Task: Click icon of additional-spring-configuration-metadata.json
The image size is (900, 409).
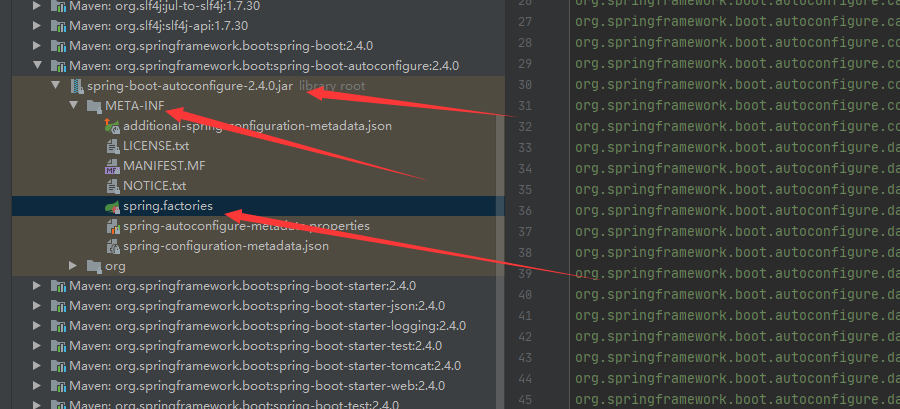Action: 112,126
